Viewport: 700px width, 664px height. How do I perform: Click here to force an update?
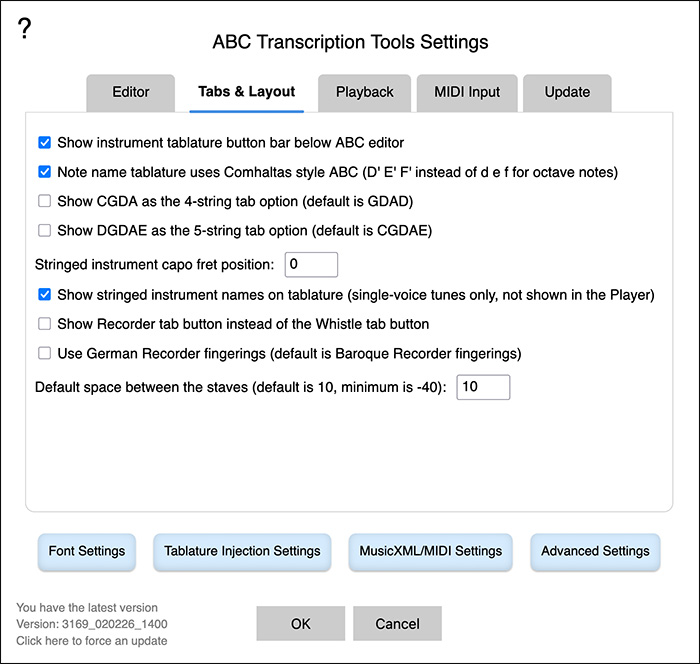point(92,641)
